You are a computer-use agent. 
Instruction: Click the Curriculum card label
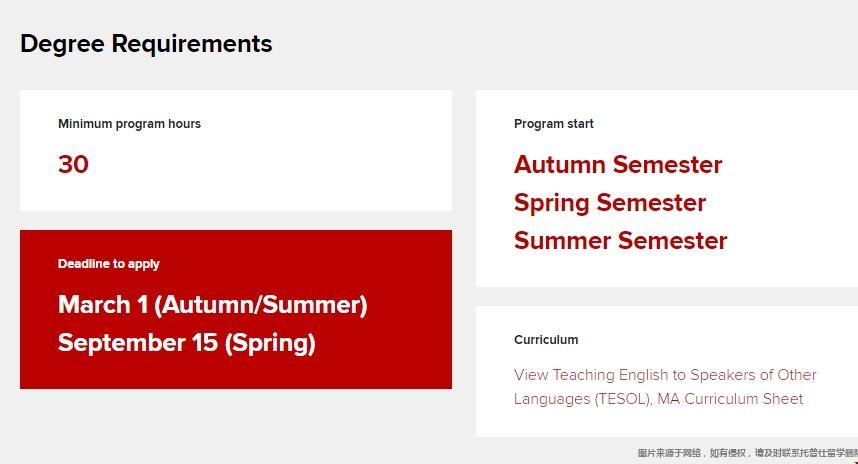tap(546, 340)
